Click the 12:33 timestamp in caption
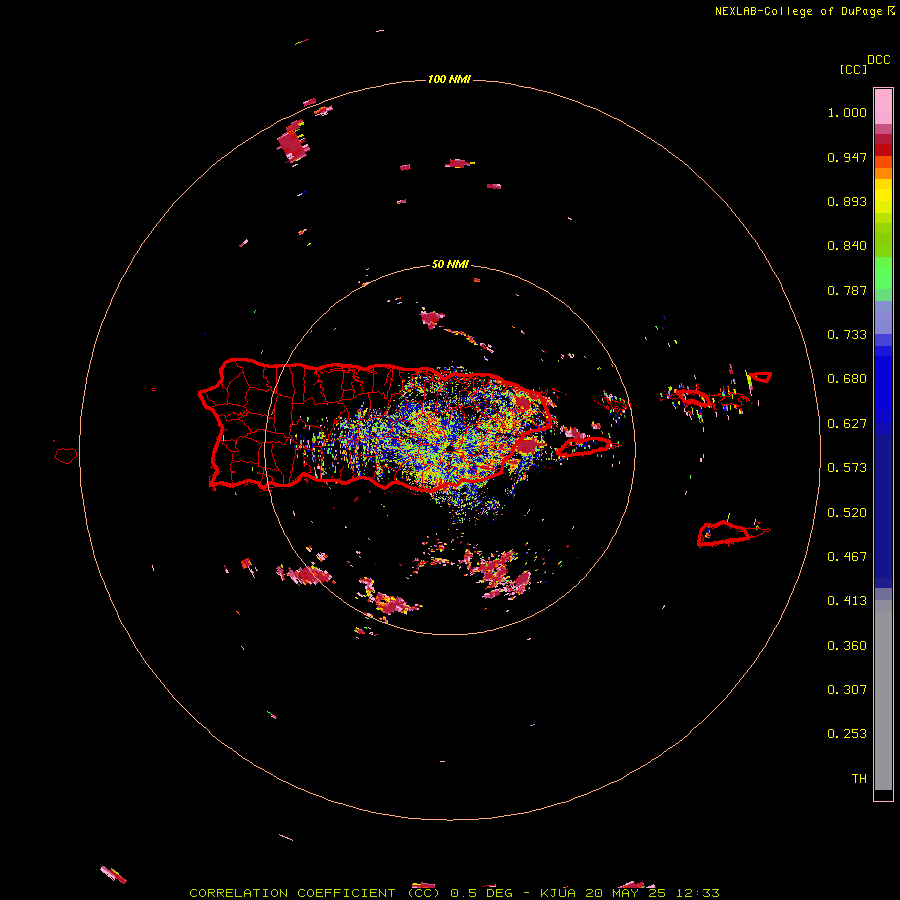The image size is (900, 900). tap(697, 893)
